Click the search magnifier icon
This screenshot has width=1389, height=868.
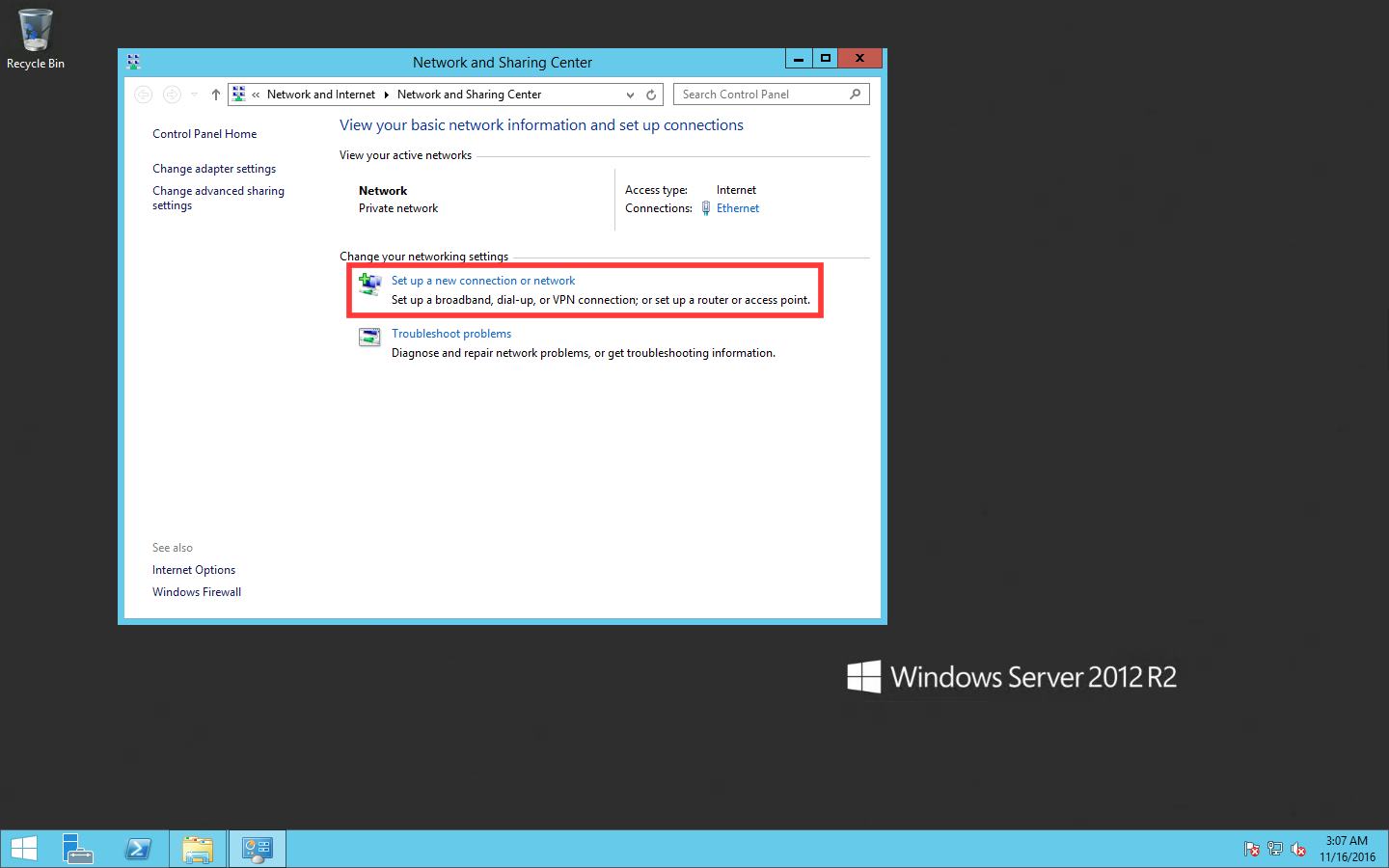click(856, 95)
